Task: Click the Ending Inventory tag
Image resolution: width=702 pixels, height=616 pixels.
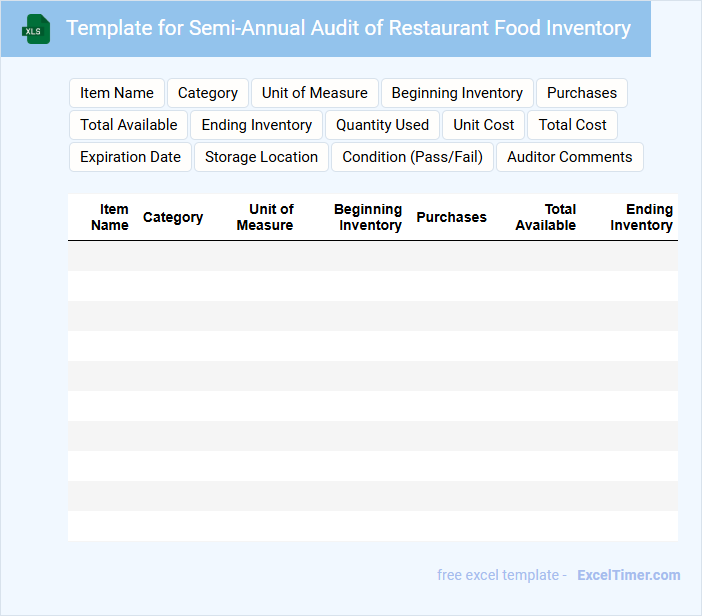Action: (x=257, y=125)
